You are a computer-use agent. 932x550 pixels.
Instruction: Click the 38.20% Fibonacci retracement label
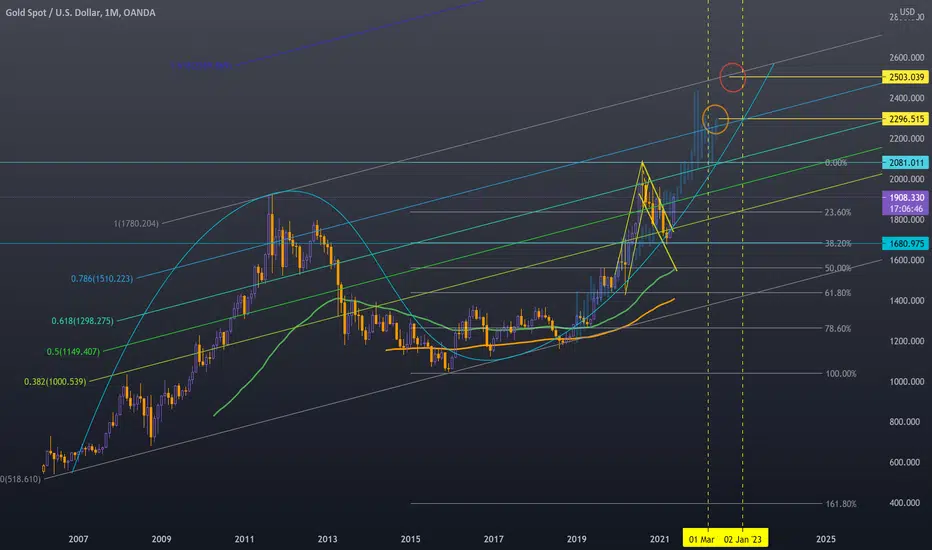tap(838, 243)
